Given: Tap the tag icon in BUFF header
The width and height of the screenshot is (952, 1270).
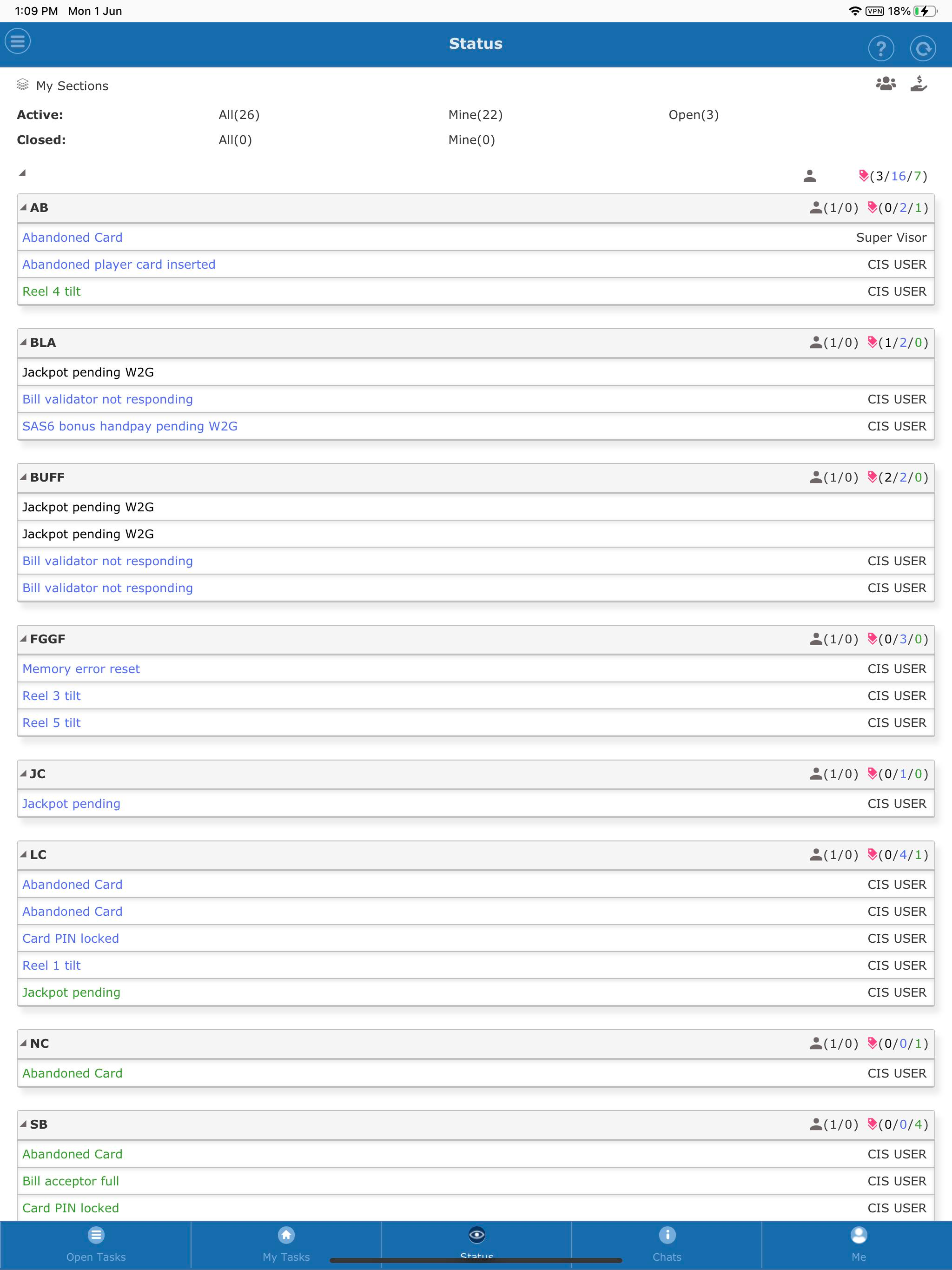Looking at the screenshot, I should pyautogui.click(x=872, y=477).
